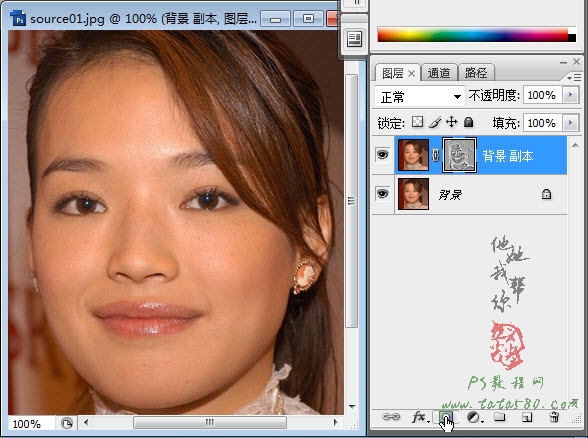Click the vertical scrollbar thumb
Image resolution: width=588 pixels, height=438 pixels.
(351, 201)
